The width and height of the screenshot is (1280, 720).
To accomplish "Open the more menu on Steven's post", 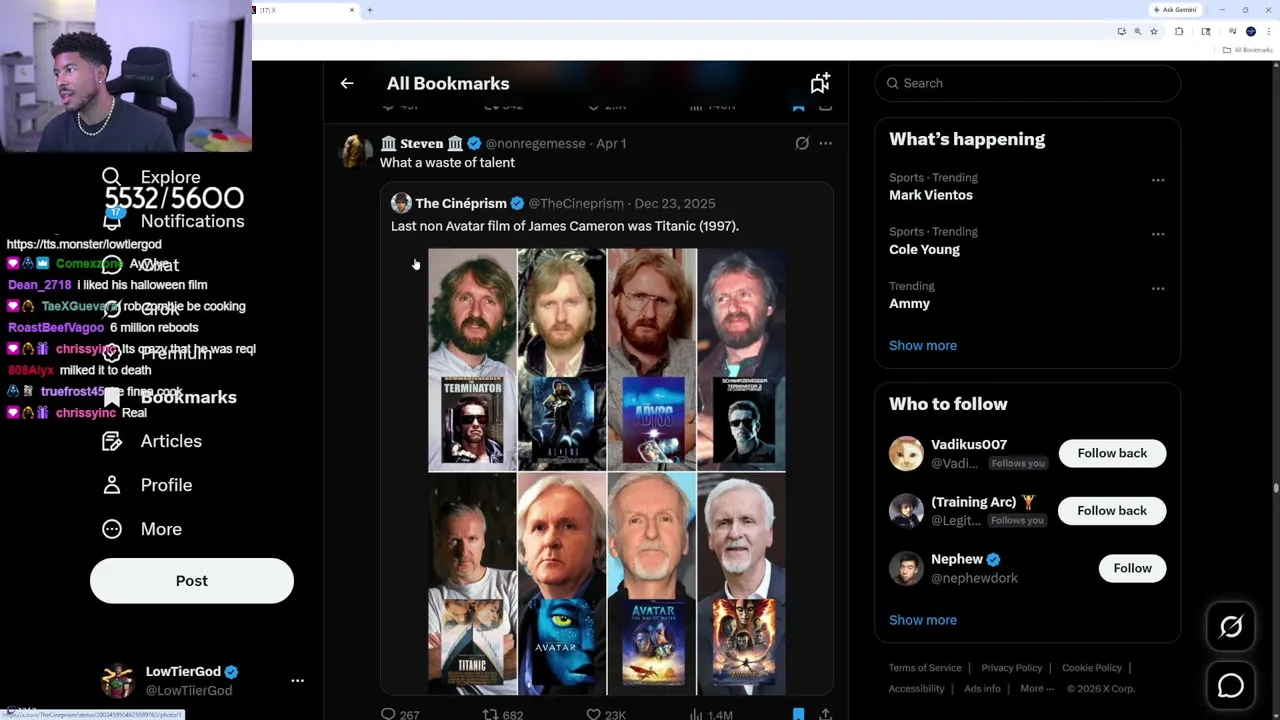I will pyautogui.click(x=825, y=143).
